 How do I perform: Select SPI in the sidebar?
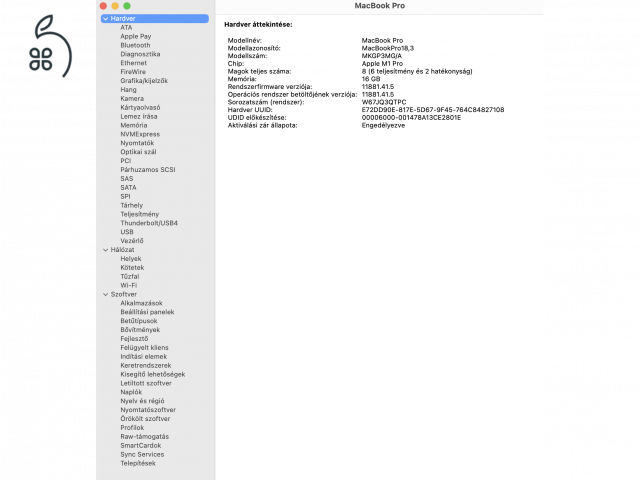[x=125, y=196]
